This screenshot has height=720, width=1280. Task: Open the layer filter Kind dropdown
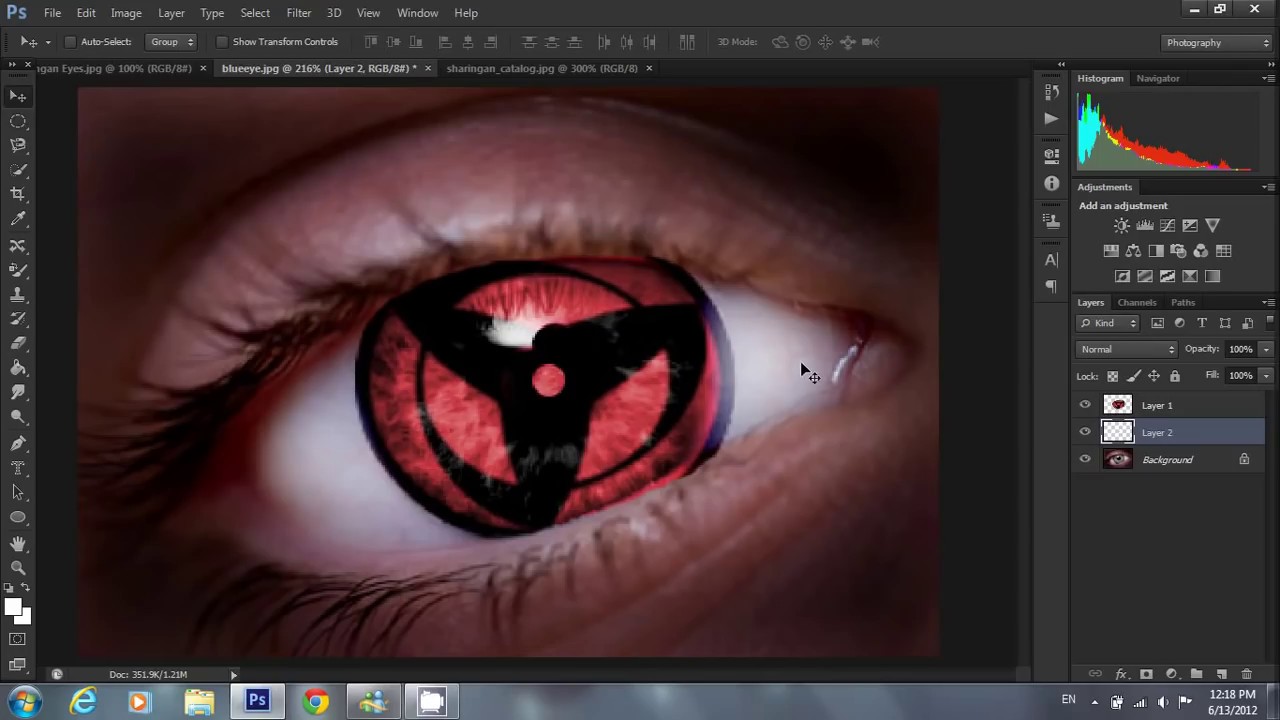click(1108, 323)
